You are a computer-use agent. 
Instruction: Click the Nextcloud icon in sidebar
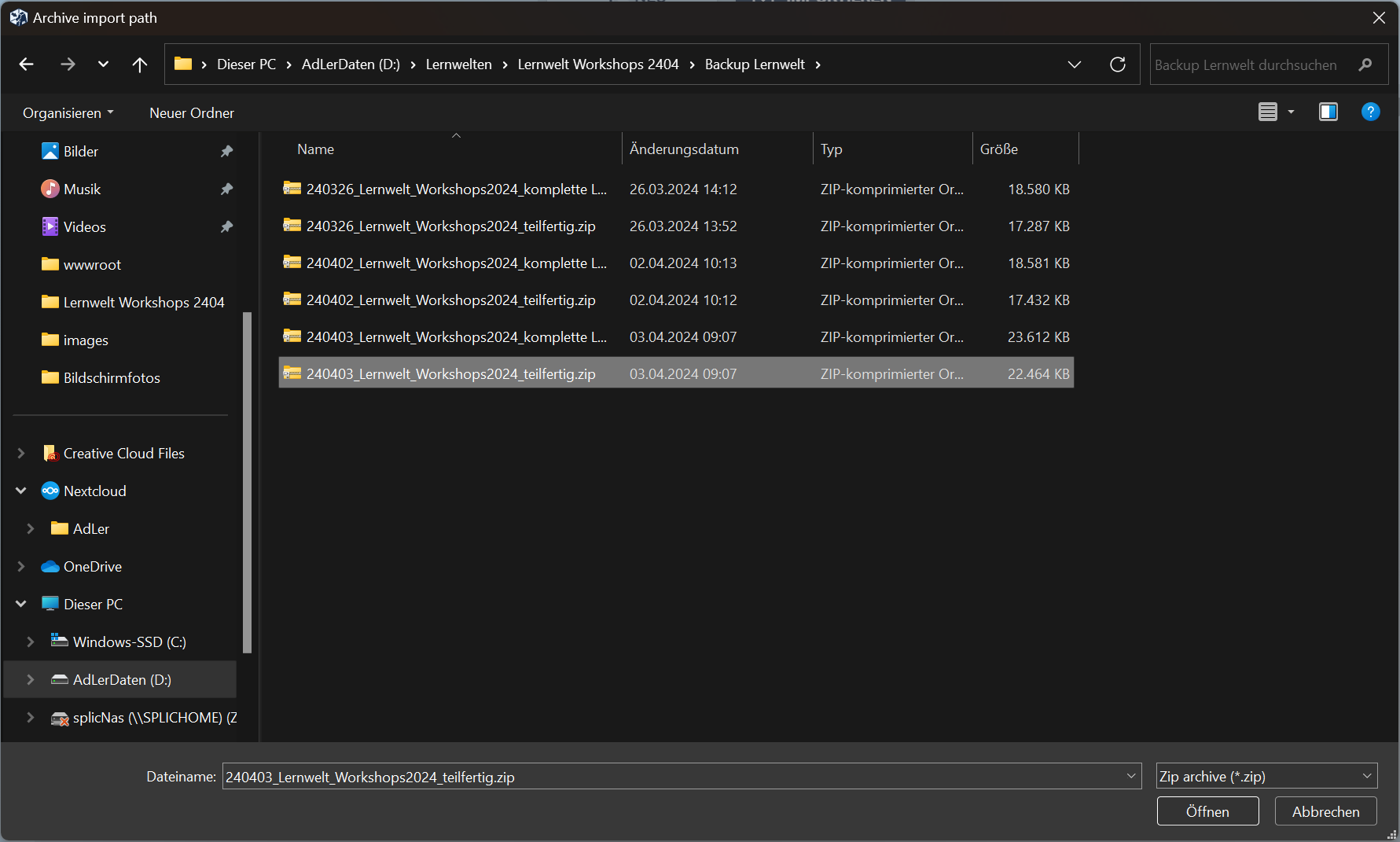click(50, 491)
